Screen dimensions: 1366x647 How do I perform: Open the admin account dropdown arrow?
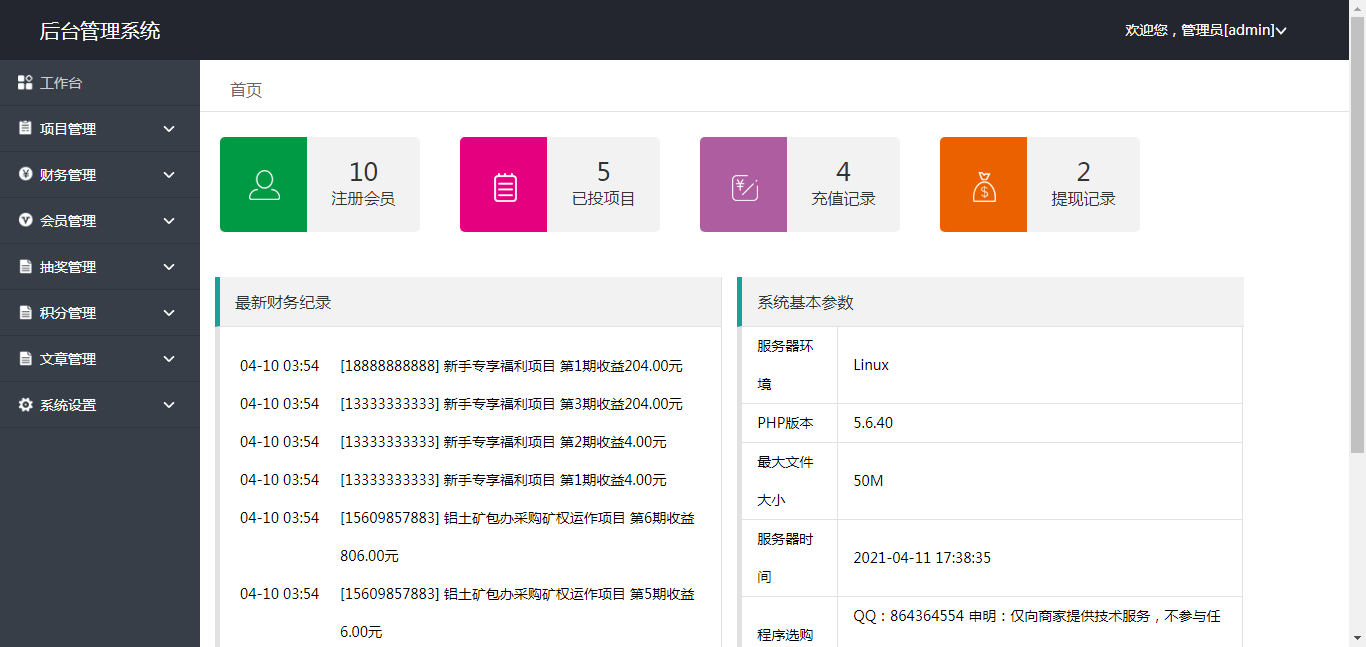pyautogui.click(x=1281, y=31)
